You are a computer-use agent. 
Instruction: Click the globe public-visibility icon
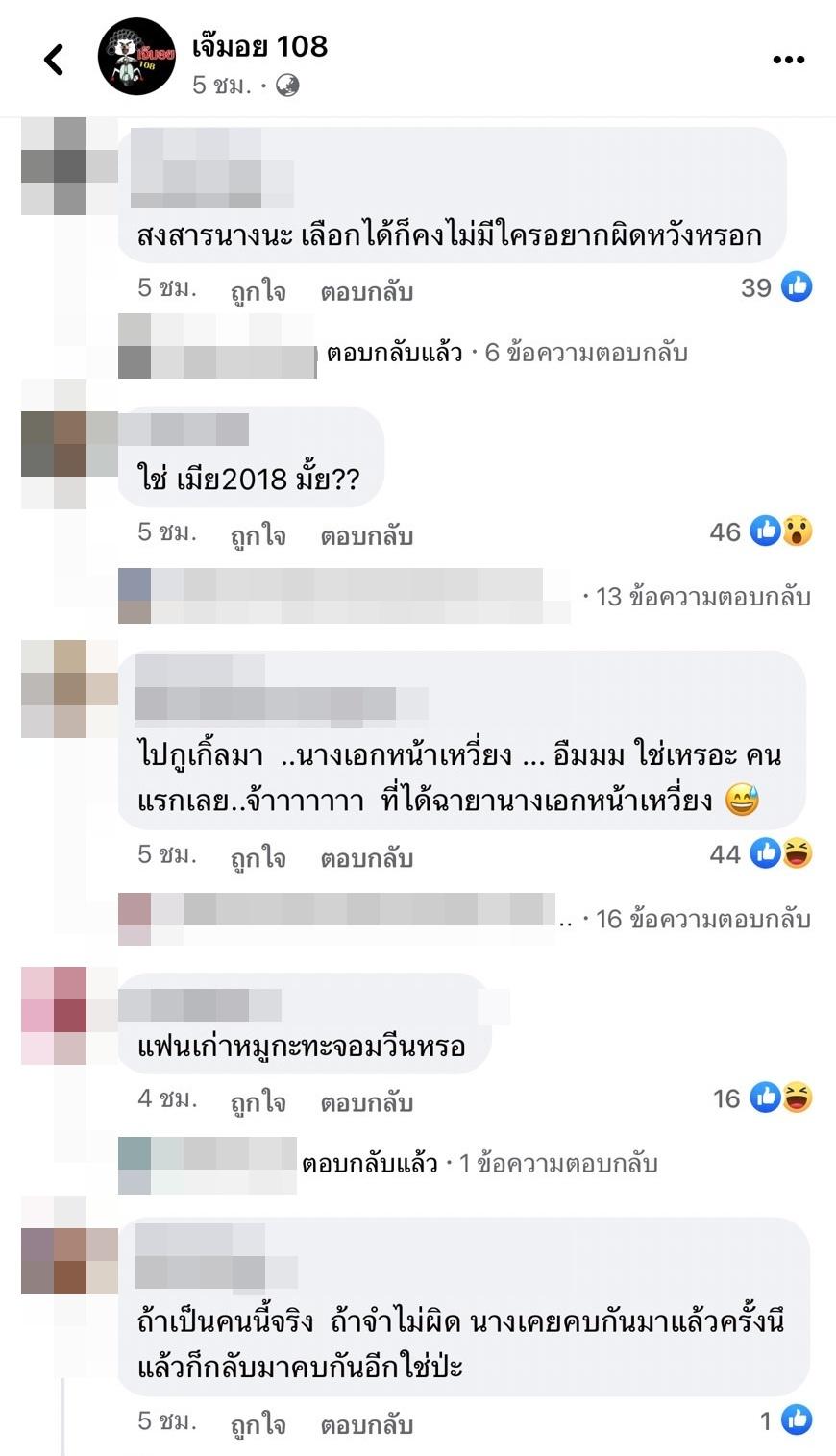tap(287, 86)
